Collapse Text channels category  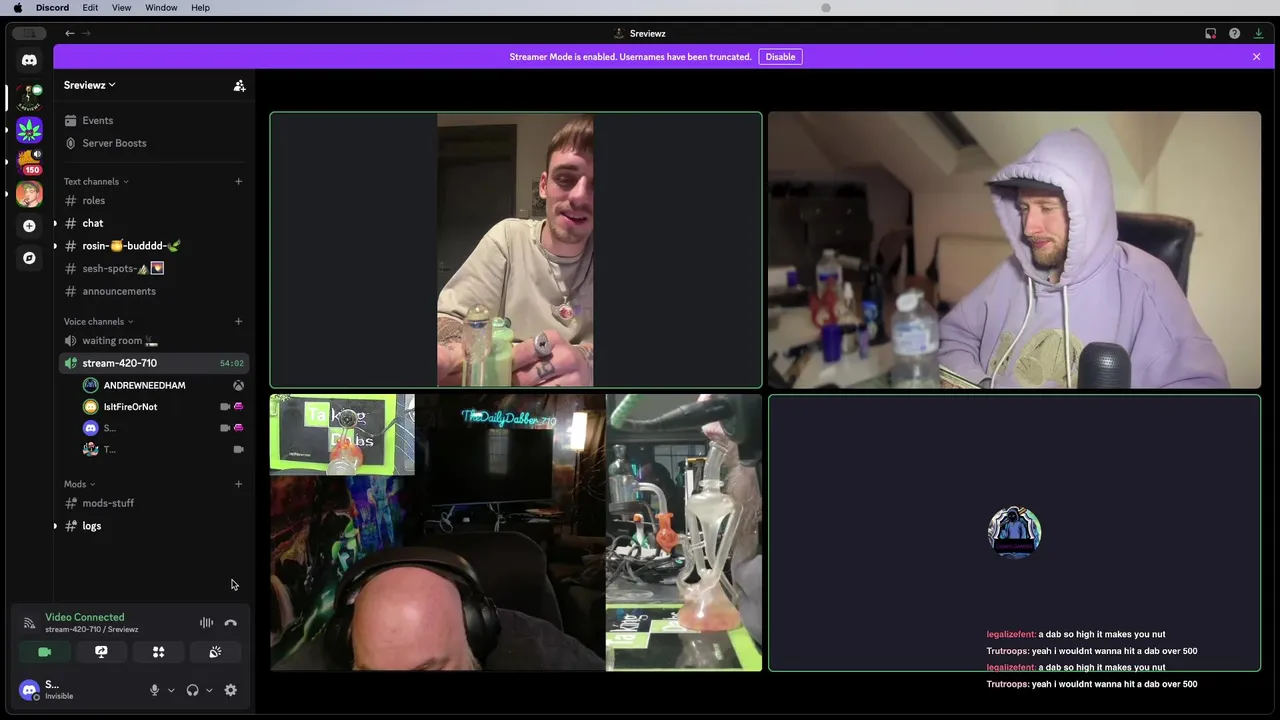96,181
